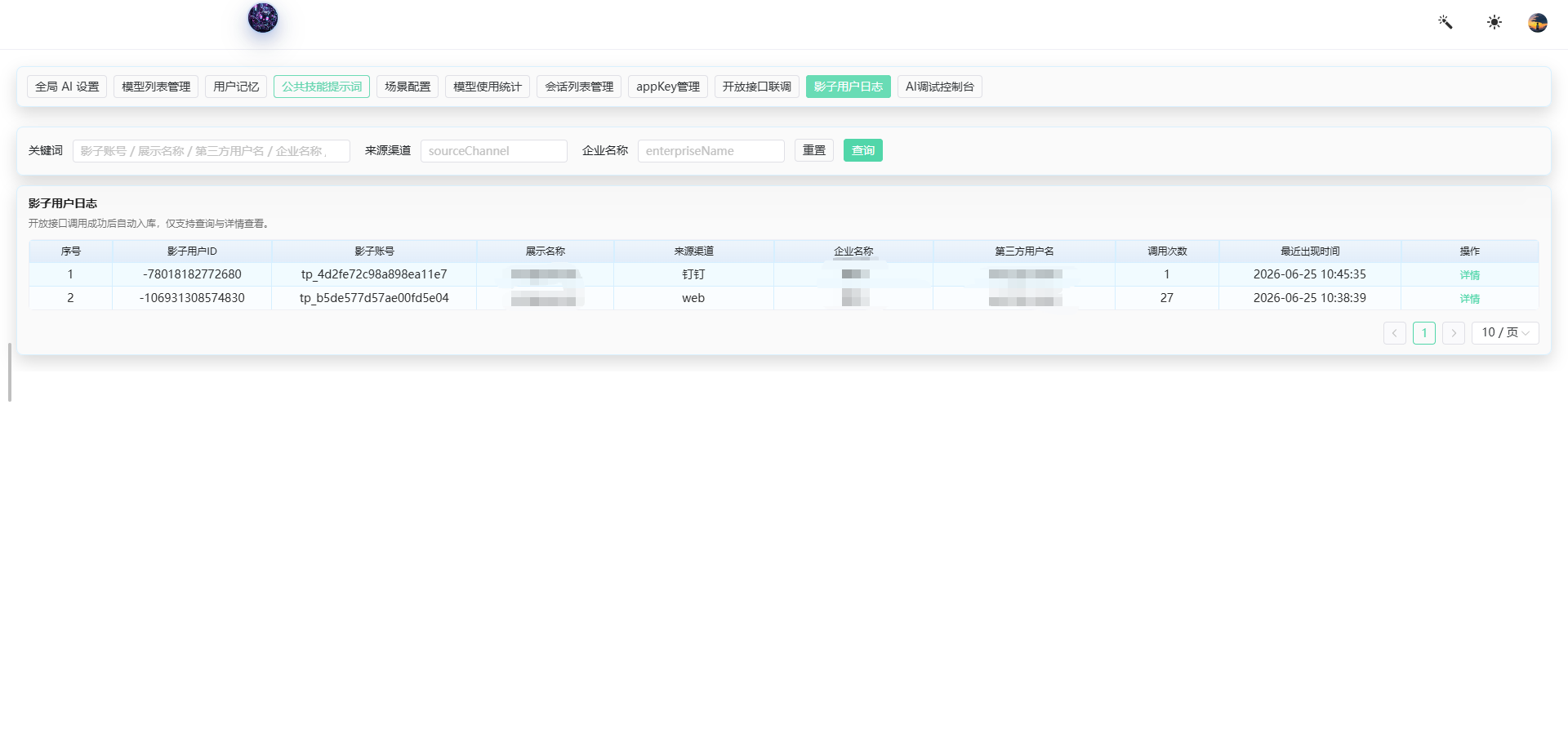Click the 钉钉 source channel cell
The image size is (1568, 743).
[x=693, y=274]
